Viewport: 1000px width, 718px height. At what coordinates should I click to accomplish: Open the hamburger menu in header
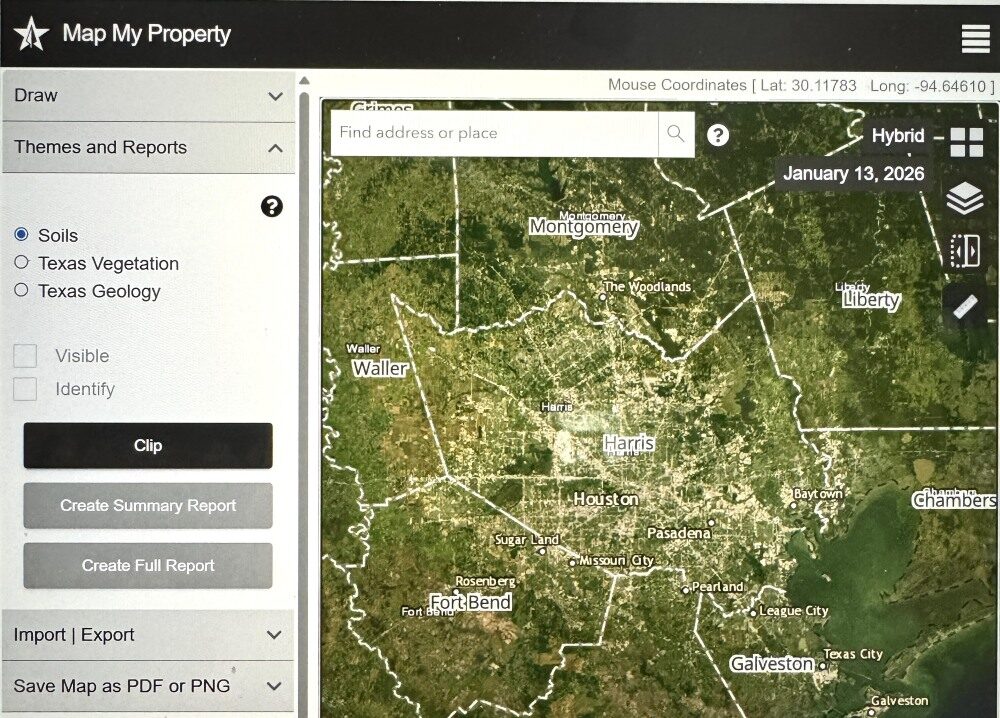click(x=975, y=39)
